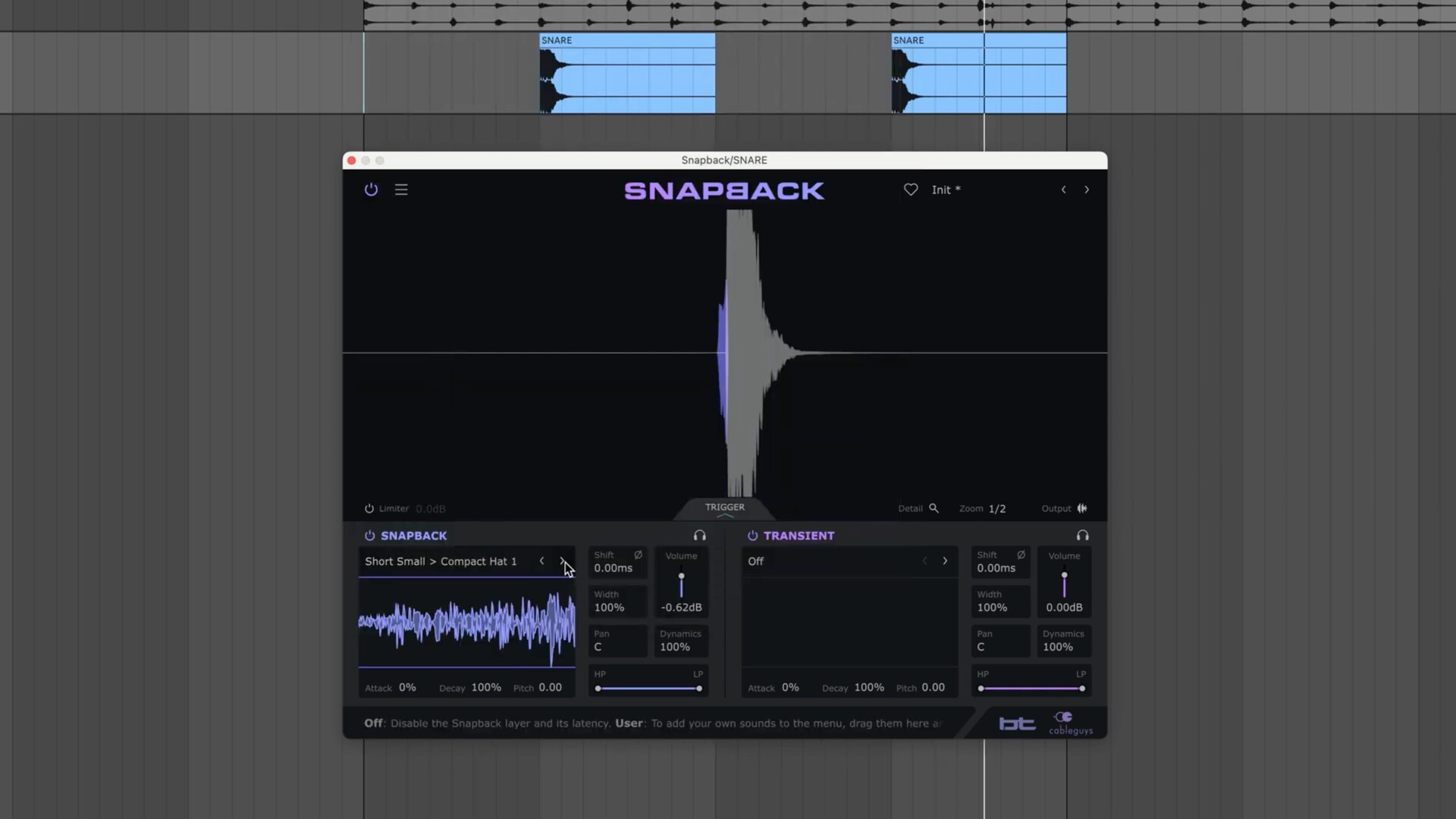
Task: Toggle the TRANSIENT layer power button
Action: point(753,535)
